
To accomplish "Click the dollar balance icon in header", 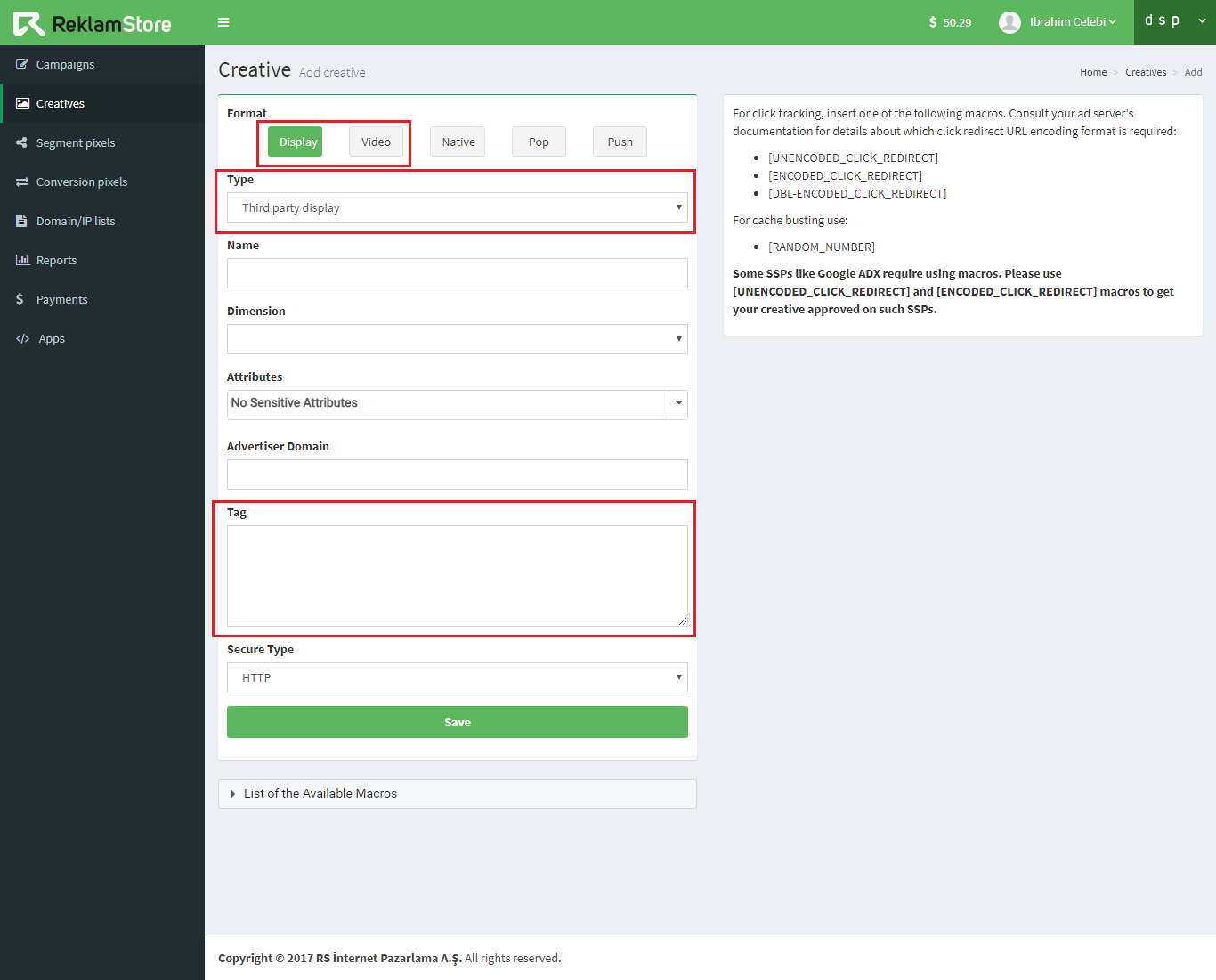I will point(932,22).
